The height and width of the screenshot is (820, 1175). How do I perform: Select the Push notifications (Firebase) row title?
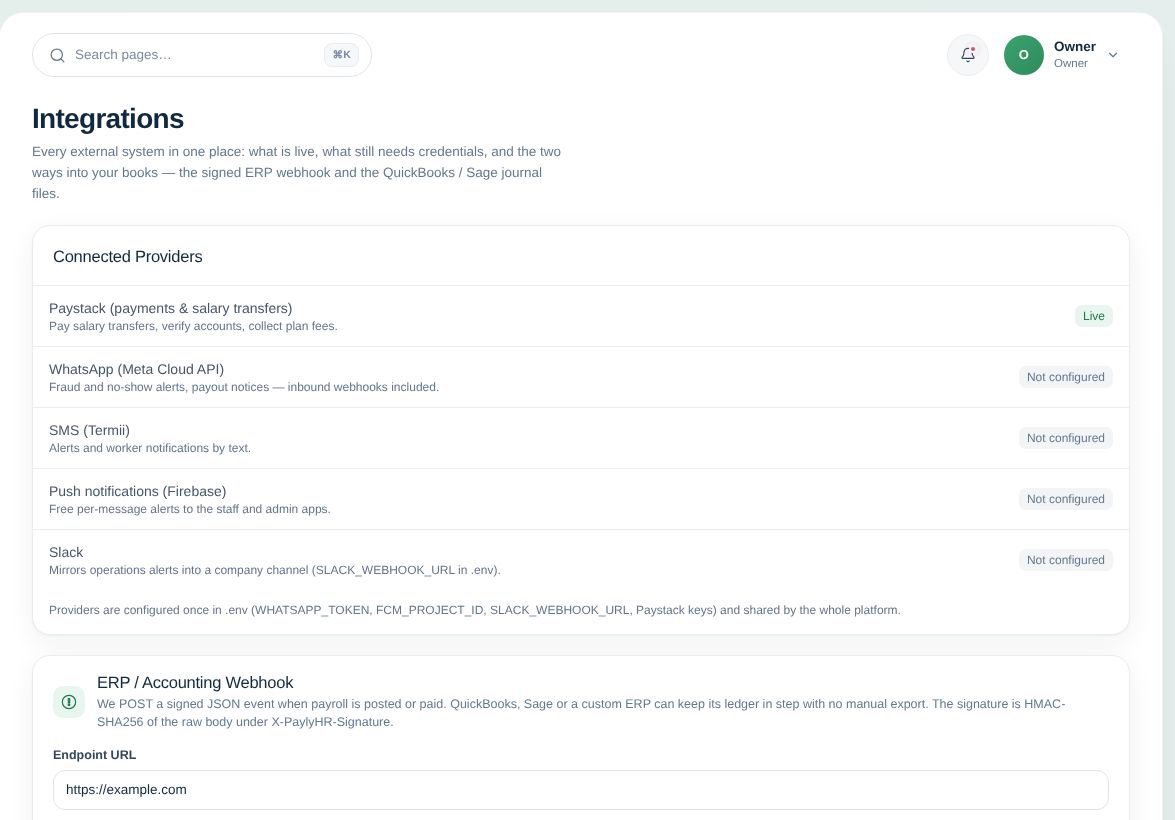137,491
